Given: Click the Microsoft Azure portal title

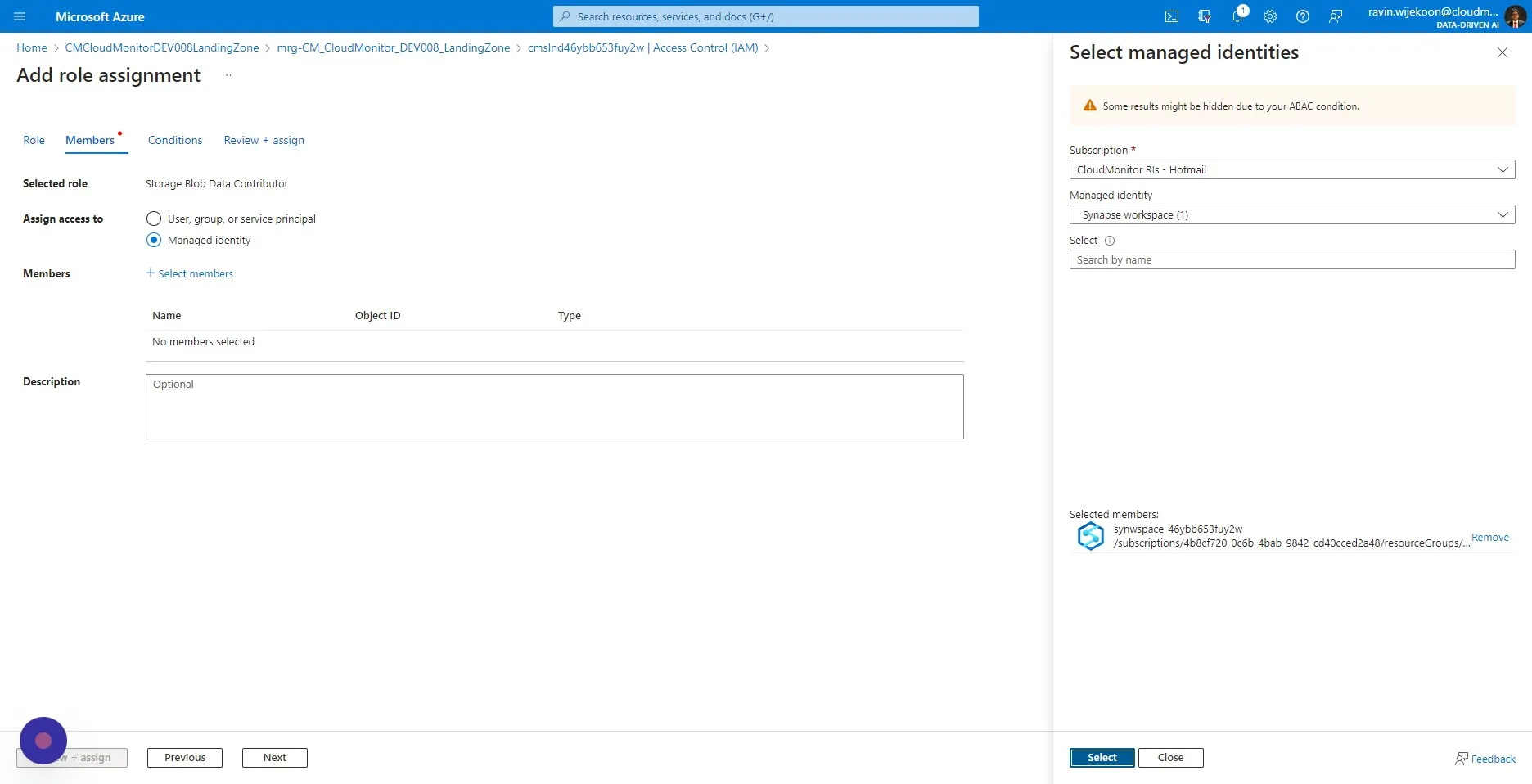Looking at the screenshot, I should point(100,16).
